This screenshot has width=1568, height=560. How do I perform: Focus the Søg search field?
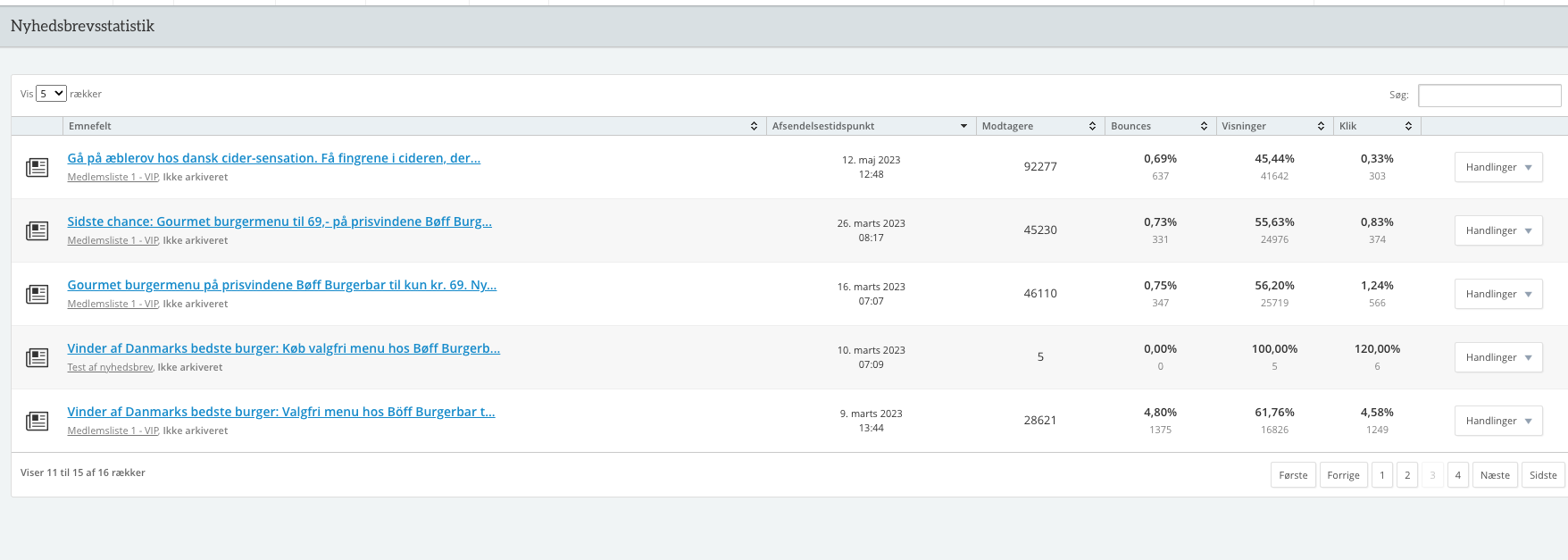tap(1489, 96)
